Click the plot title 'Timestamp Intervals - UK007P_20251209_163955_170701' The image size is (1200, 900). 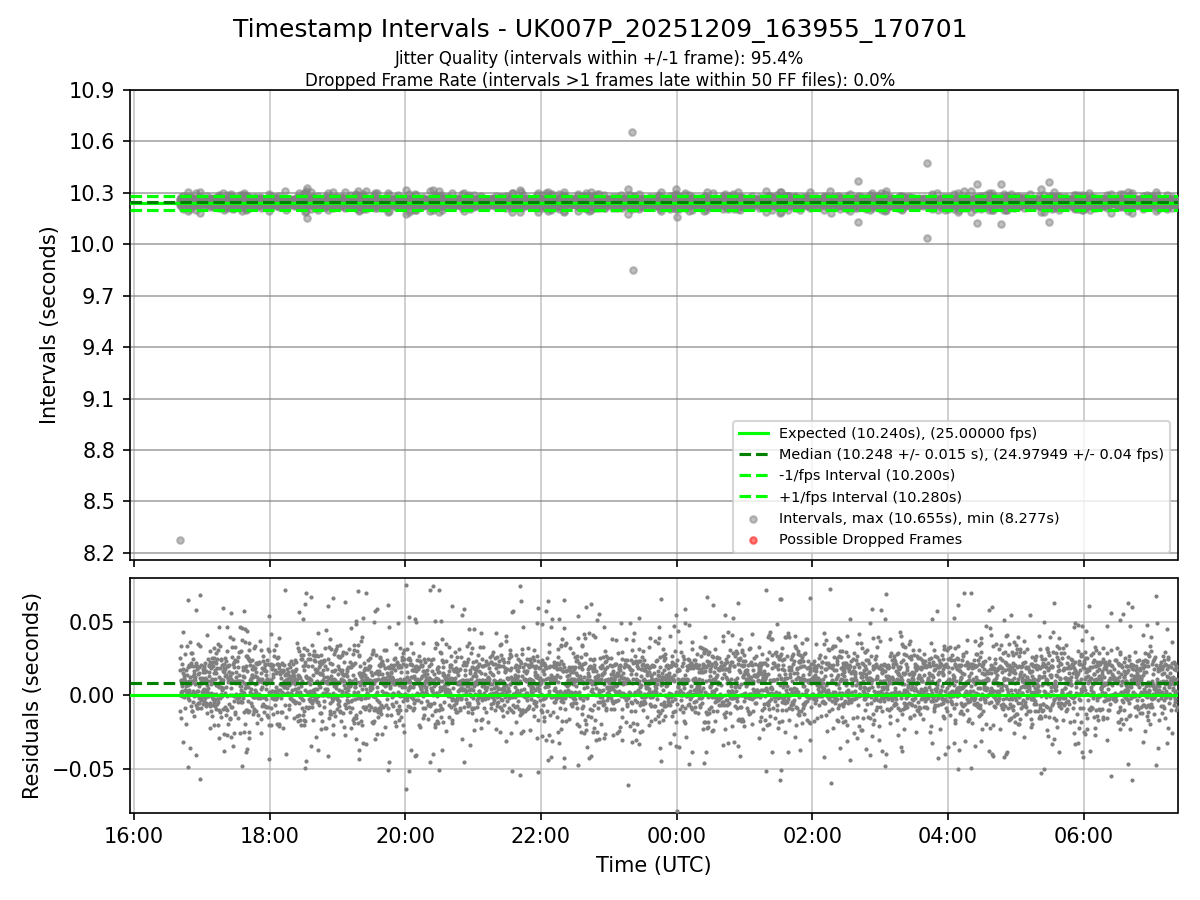pos(600,29)
